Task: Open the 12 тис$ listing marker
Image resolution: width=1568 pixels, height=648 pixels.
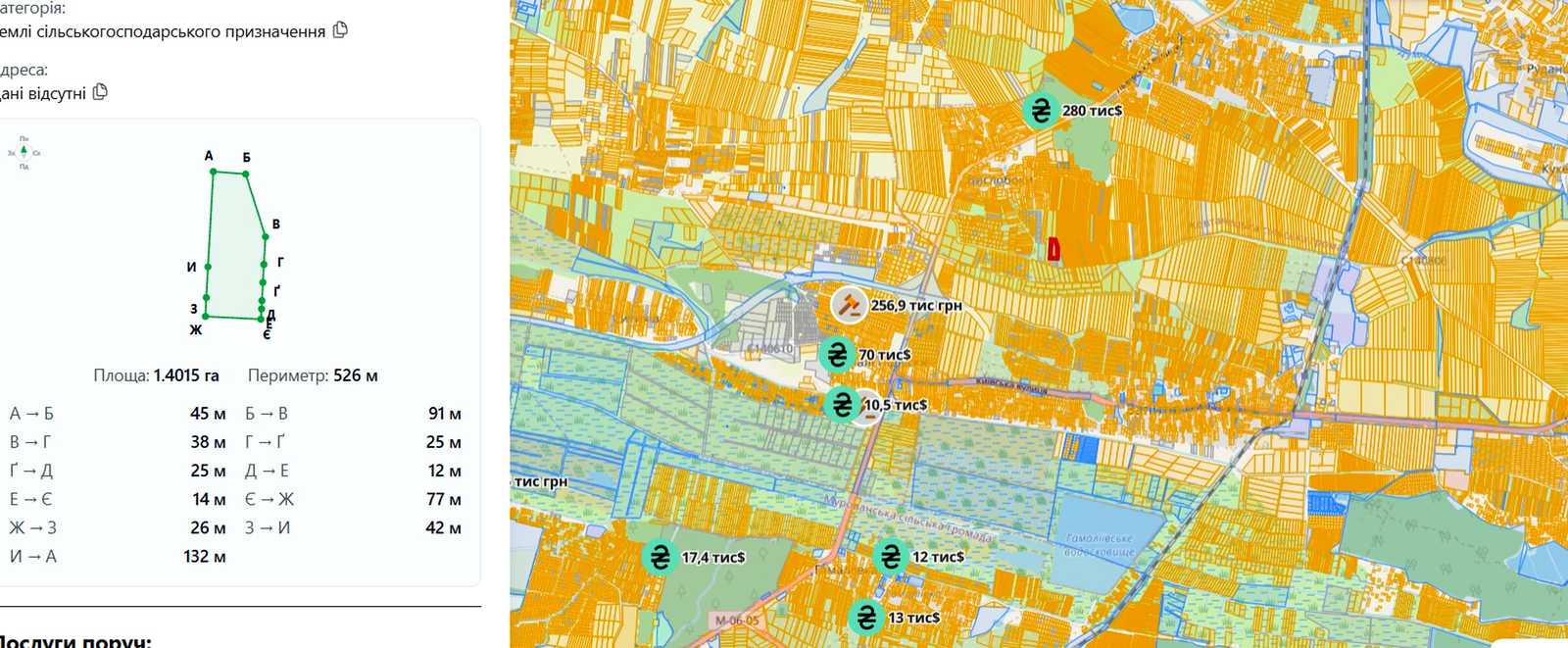Action: coord(890,557)
